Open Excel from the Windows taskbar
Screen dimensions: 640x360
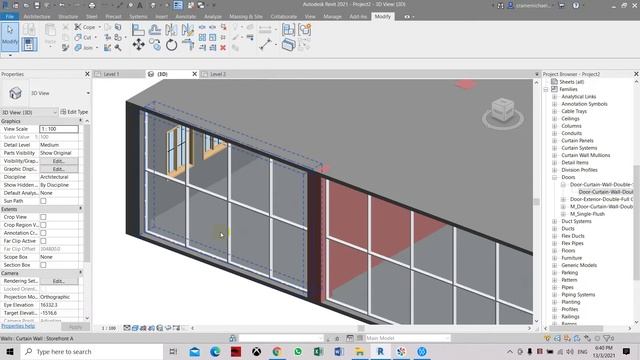[x=318, y=351]
